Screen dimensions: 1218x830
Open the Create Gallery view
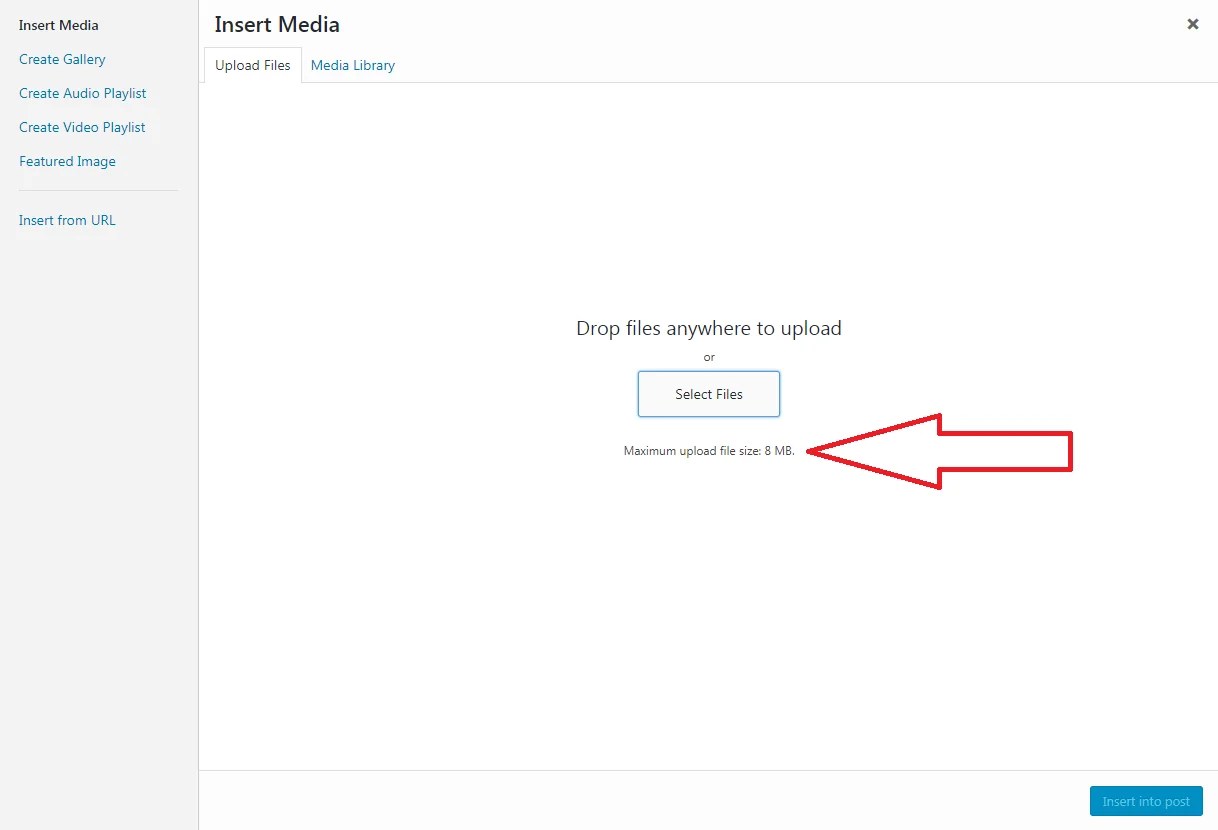point(62,59)
